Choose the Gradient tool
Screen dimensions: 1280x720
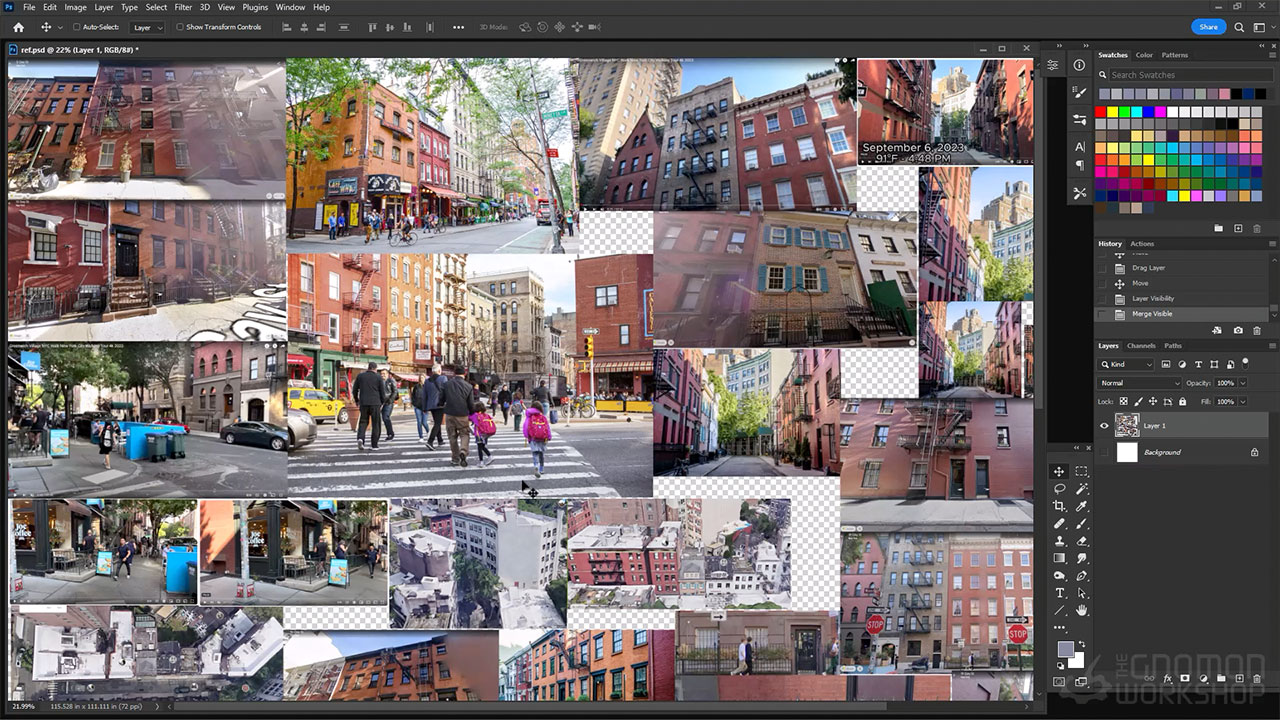(x=1059, y=558)
